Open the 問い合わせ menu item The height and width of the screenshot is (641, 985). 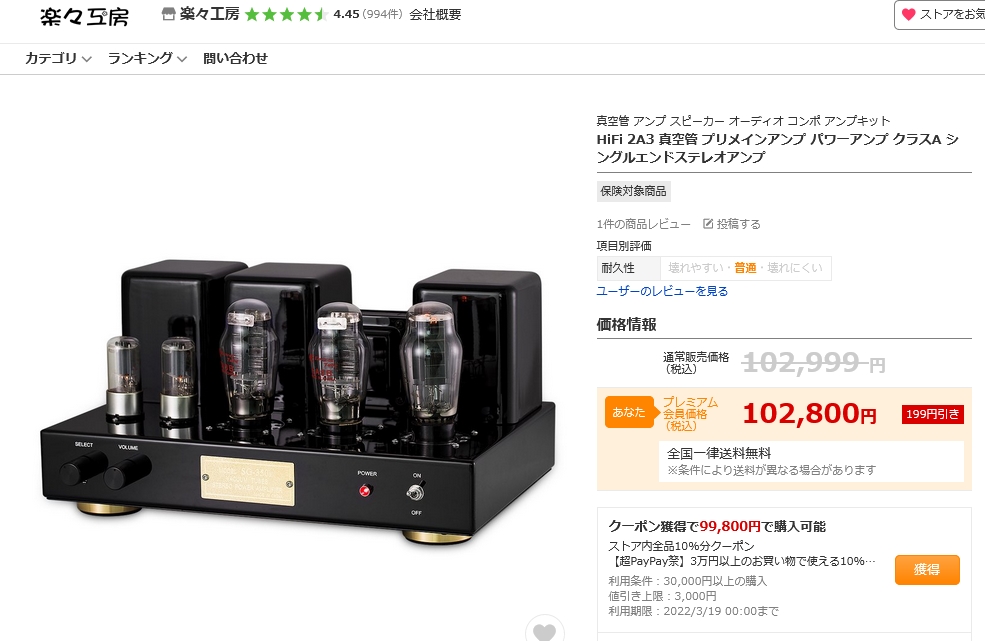pyautogui.click(x=236, y=58)
